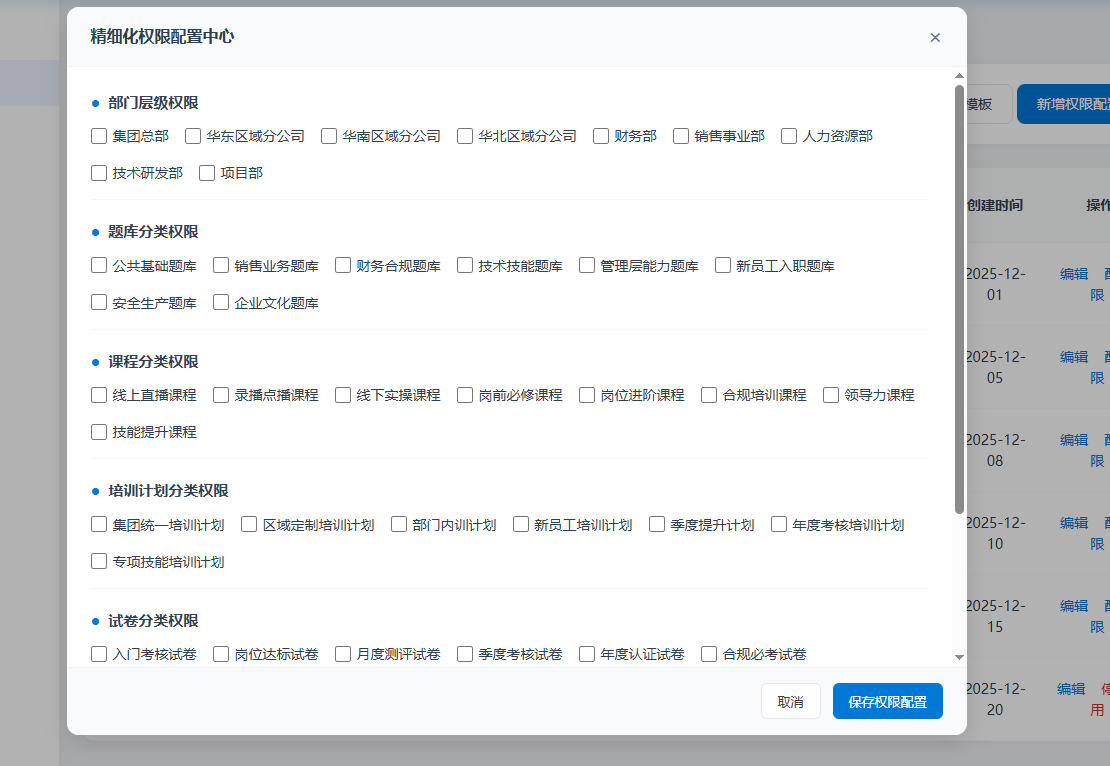Click 新增权限配置 button behind the dialog
This screenshot has height=766, width=1110.
coord(1068,104)
